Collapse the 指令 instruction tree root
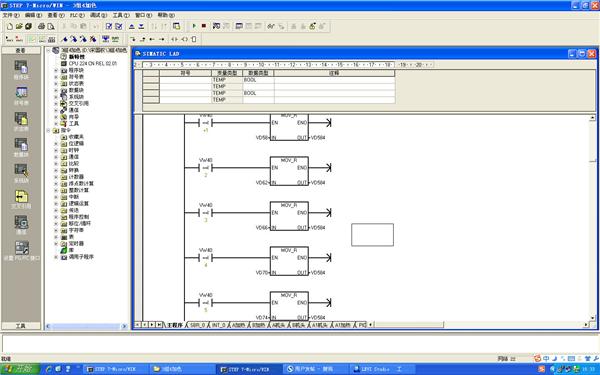This screenshot has height=375, width=600. pos(48,130)
